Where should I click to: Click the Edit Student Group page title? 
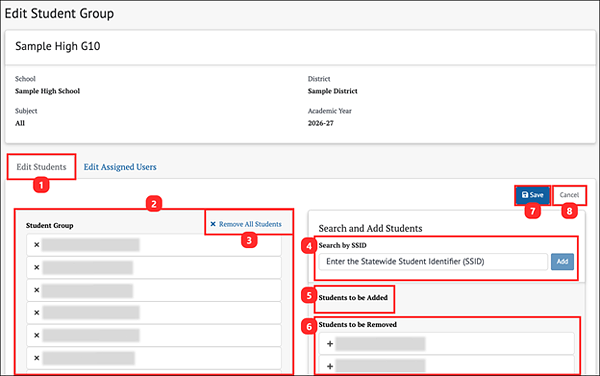pos(59,13)
